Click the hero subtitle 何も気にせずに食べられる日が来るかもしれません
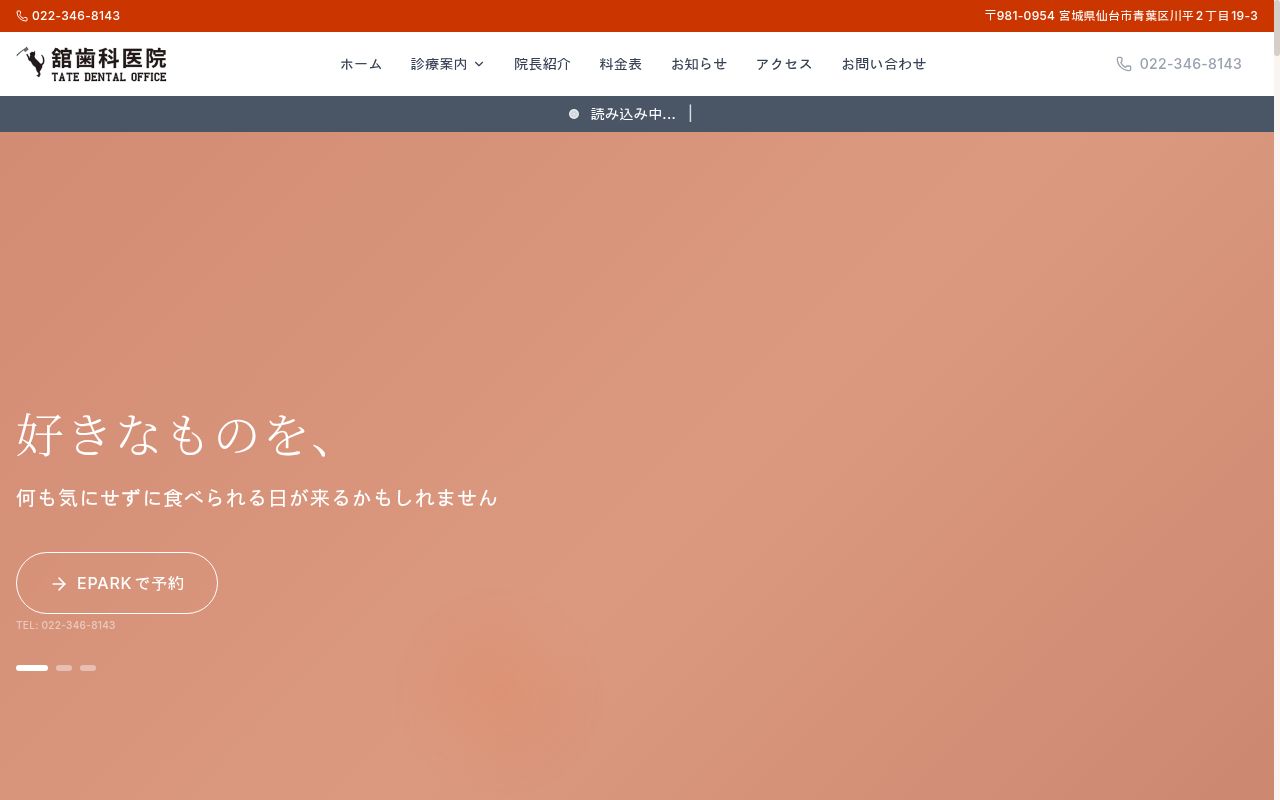Image resolution: width=1280 pixels, height=800 pixels. [x=257, y=498]
